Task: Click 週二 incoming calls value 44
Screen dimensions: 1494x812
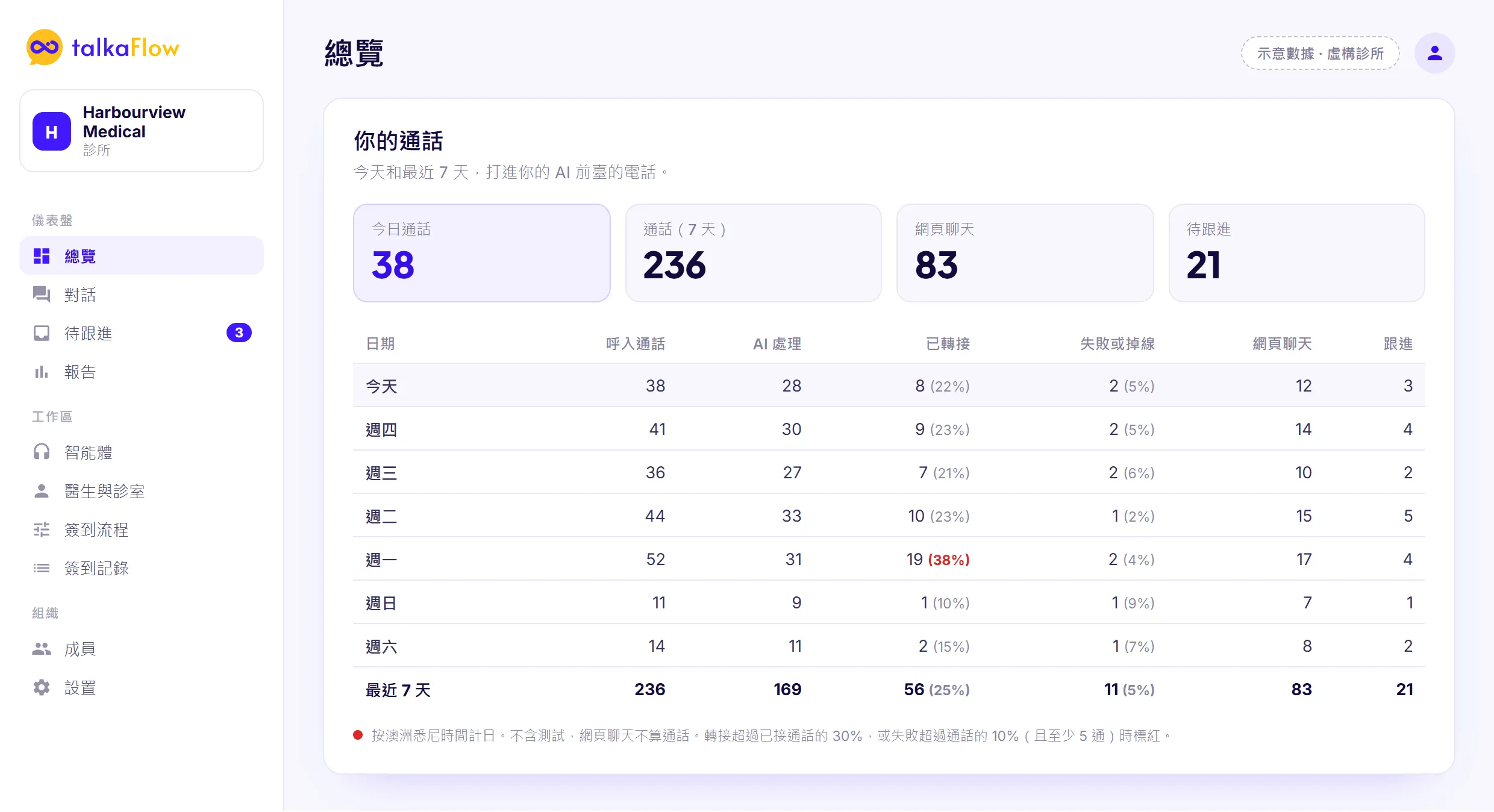Action: pos(655,516)
